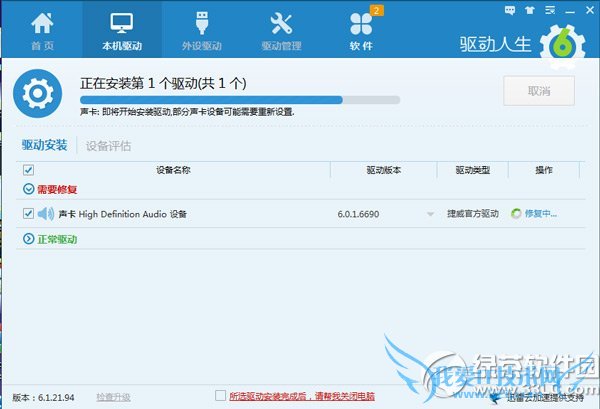Open driver version 6.0.1.6690 dropdown arrow
The height and width of the screenshot is (409, 600).
pos(430,214)
